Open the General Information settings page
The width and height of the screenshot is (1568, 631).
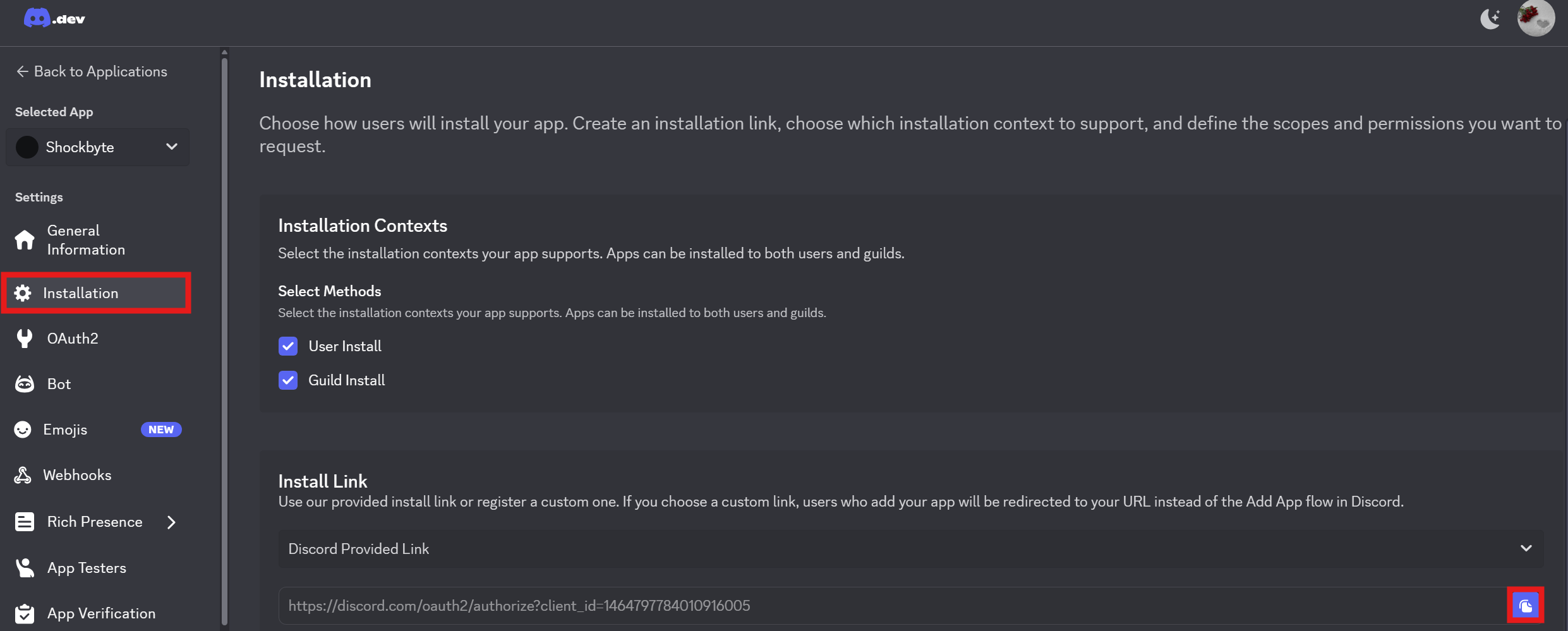coord(86,240)
